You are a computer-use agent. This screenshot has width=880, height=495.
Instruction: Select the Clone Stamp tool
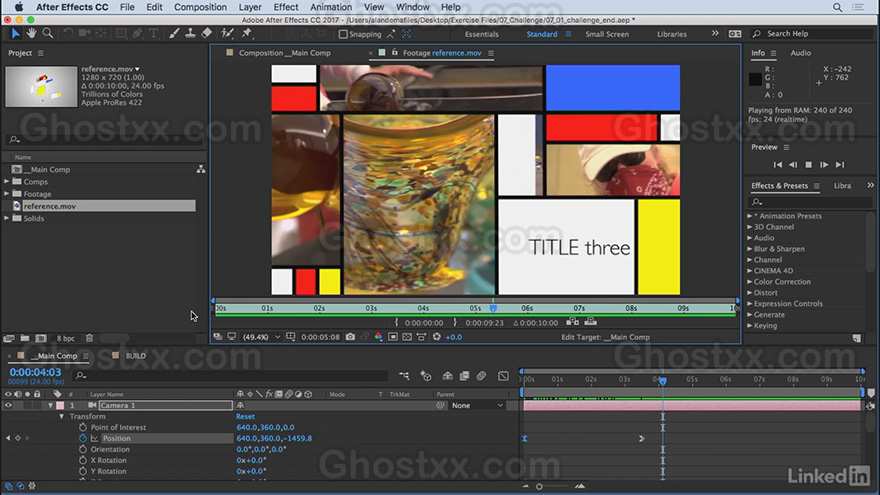coord(190,34)
